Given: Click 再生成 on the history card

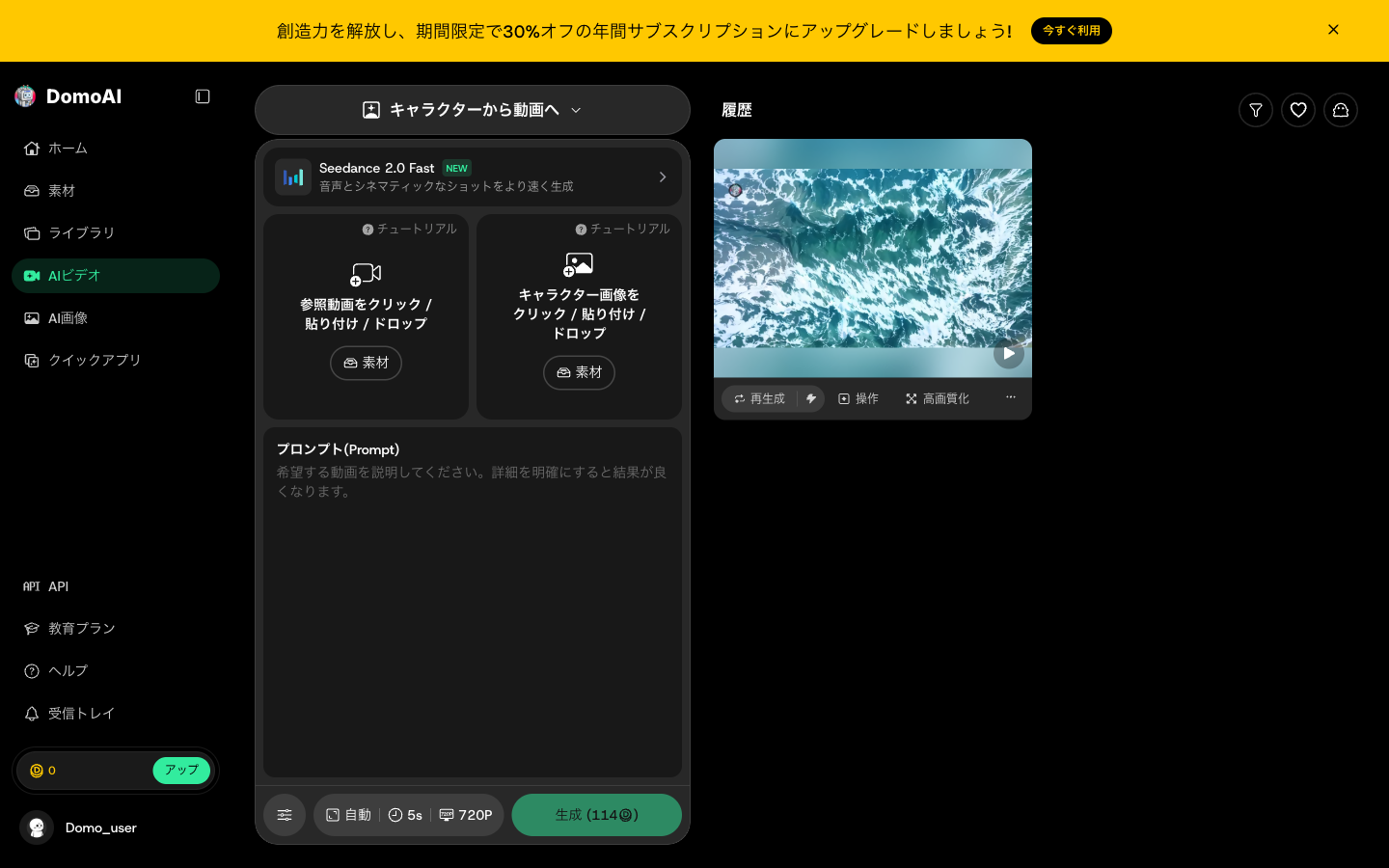Looking at the screenshot, I should [x=760, y=398].
